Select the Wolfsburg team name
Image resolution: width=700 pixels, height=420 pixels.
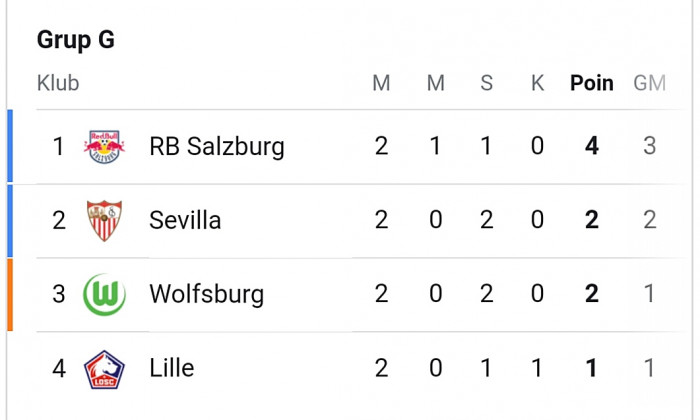click(207, 295)
